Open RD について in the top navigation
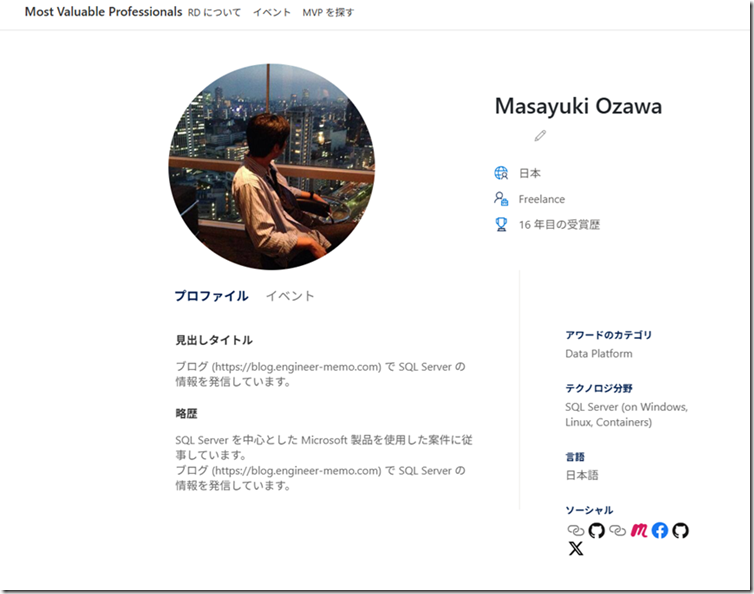Viewport: 754px width, 594px height. pyautogui.click(x=214, y=13)
